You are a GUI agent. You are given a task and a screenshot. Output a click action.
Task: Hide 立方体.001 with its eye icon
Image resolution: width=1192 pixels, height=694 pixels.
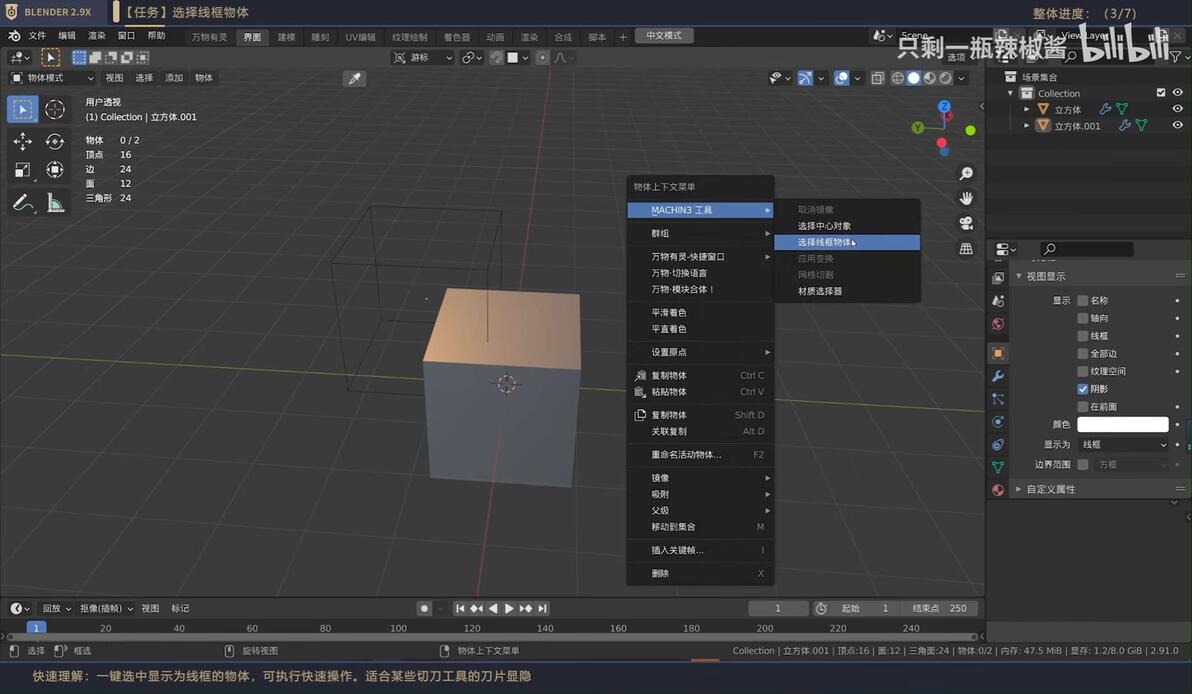1178,125
